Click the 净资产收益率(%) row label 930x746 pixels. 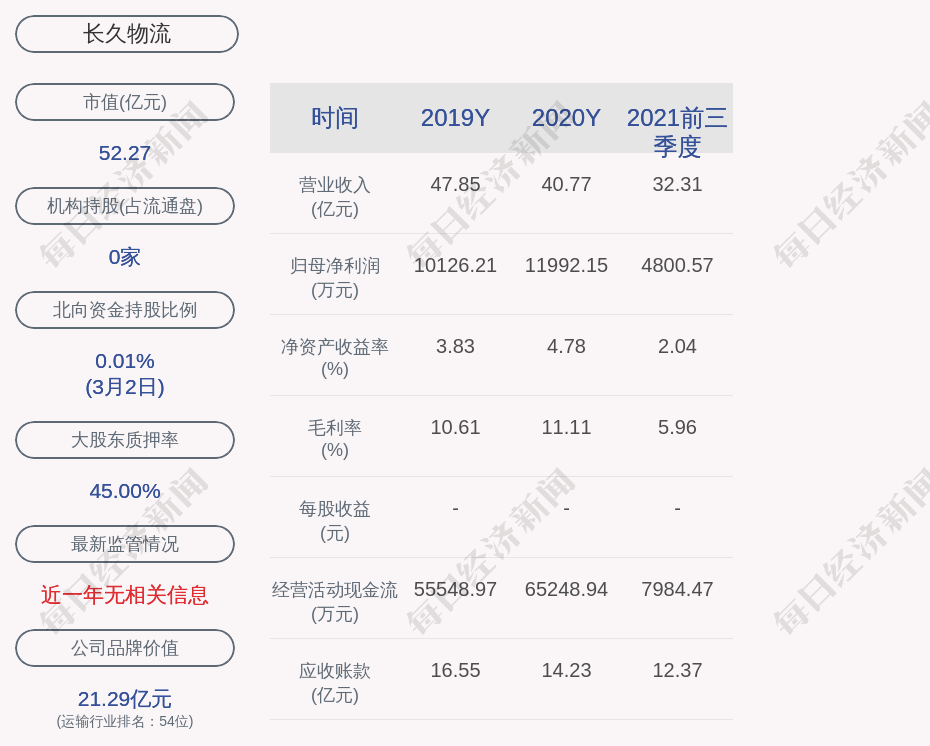point(335,358)
